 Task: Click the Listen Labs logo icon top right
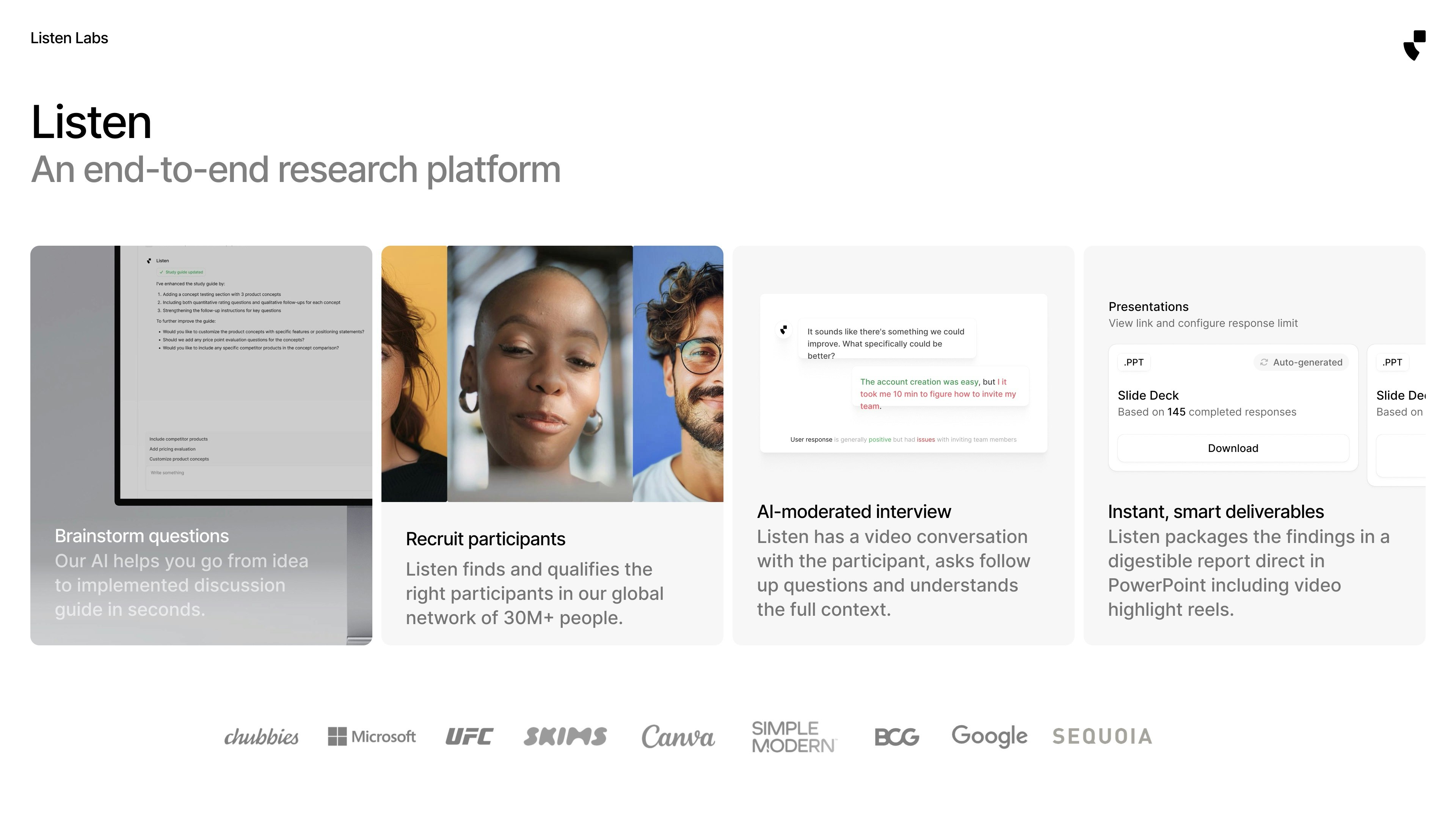[1414, 45]
